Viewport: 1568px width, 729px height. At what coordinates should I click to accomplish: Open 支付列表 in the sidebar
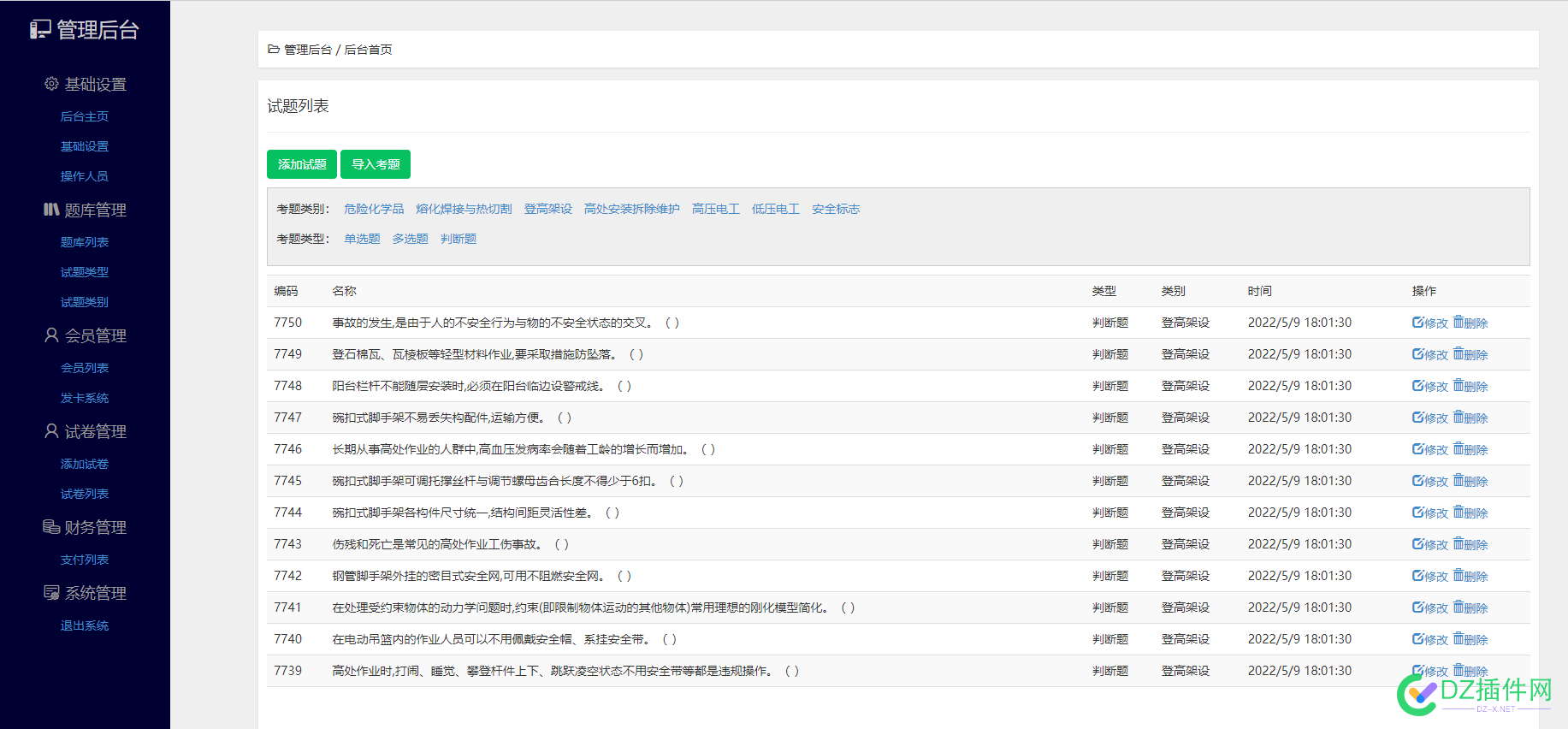click(x=85, y=560)
